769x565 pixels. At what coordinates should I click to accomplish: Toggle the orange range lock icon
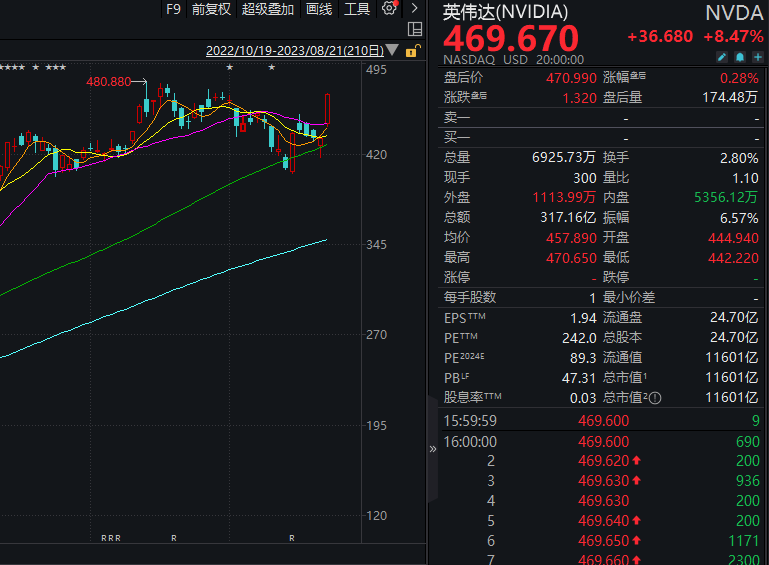pyautogui.click(x=413, y=51)
